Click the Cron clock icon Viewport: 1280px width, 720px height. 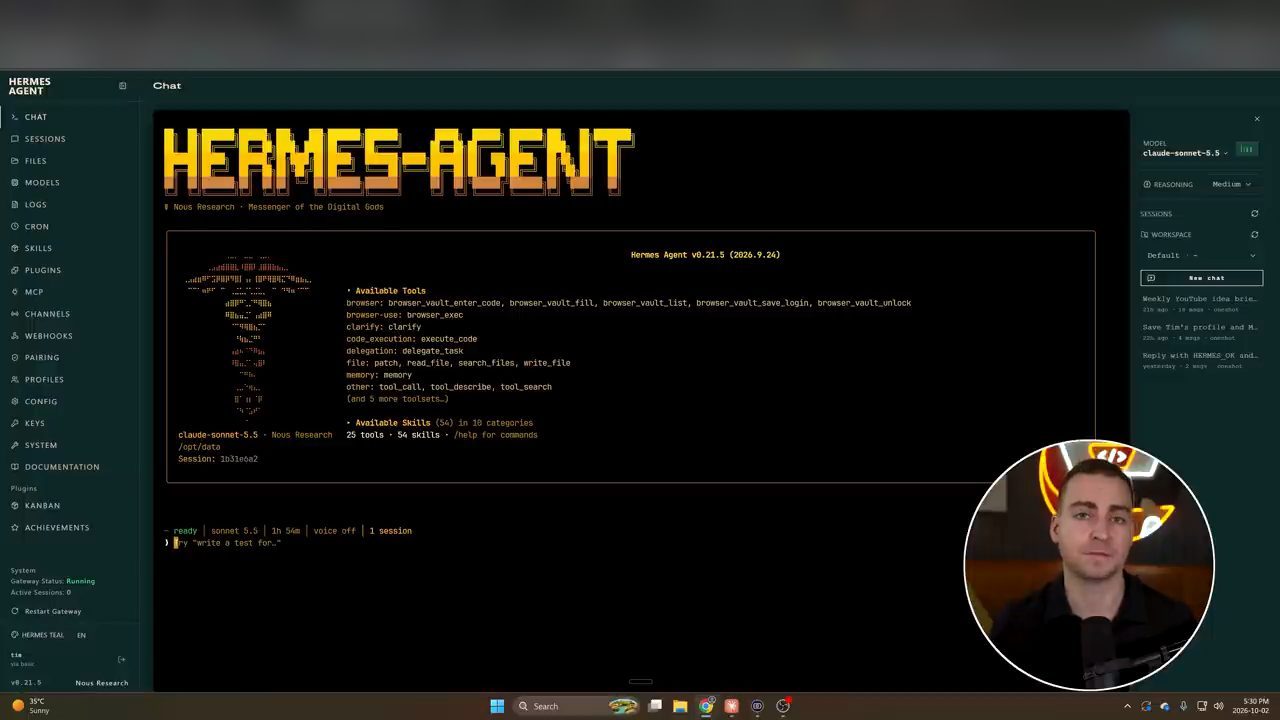point(15,227)
